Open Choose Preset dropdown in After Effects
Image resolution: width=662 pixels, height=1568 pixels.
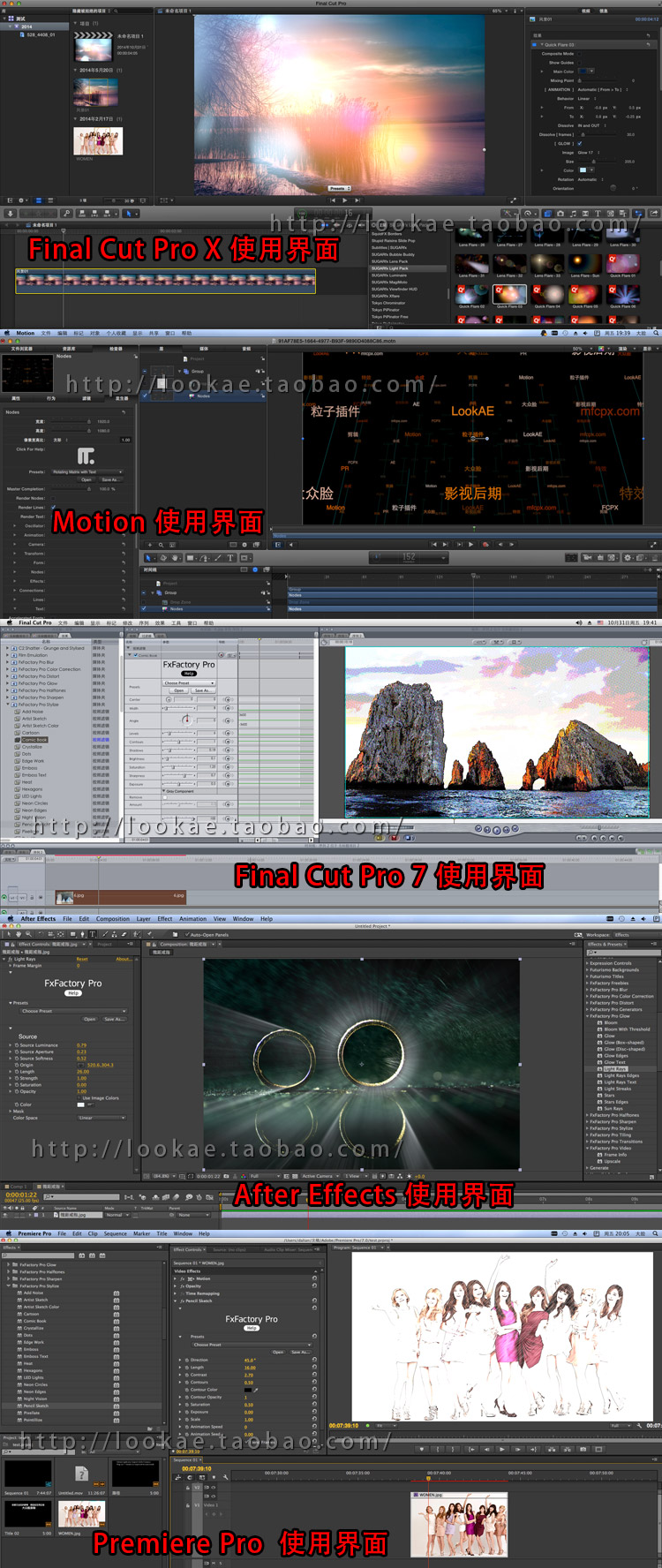[x=74, y=1011]
